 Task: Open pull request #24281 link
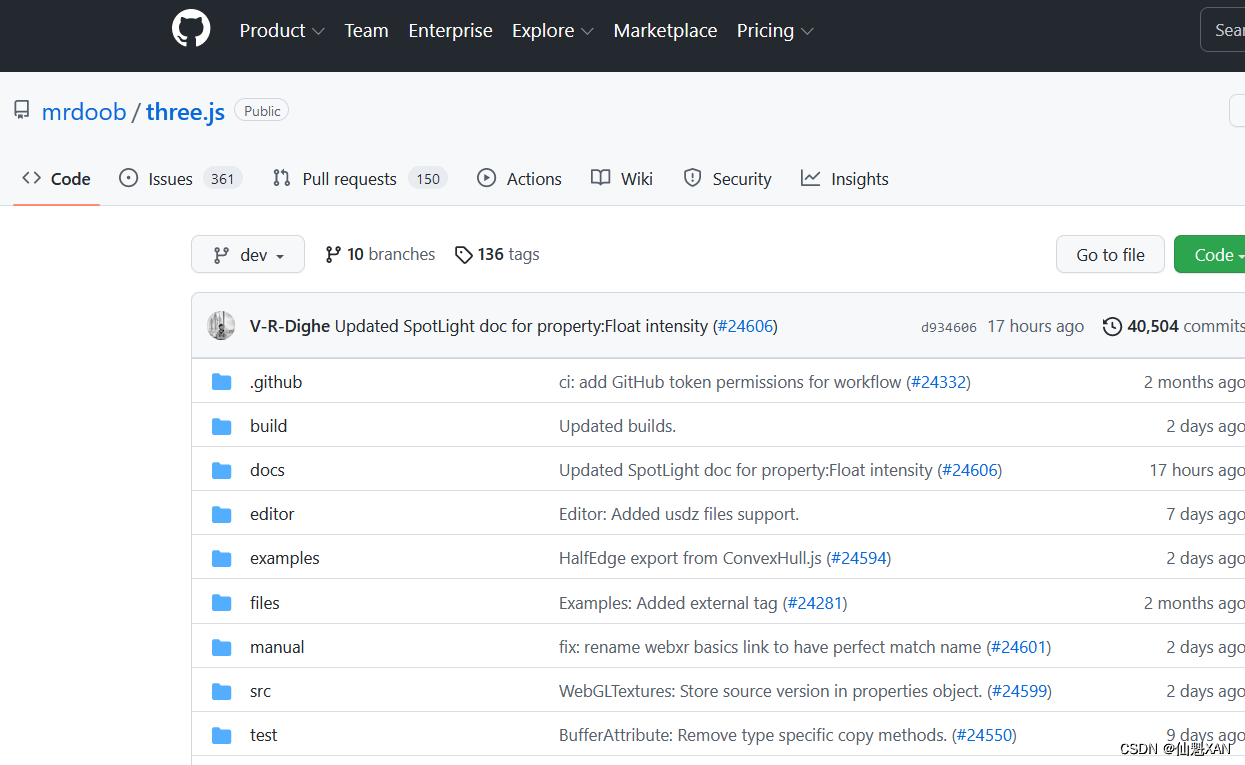point(814,603)
